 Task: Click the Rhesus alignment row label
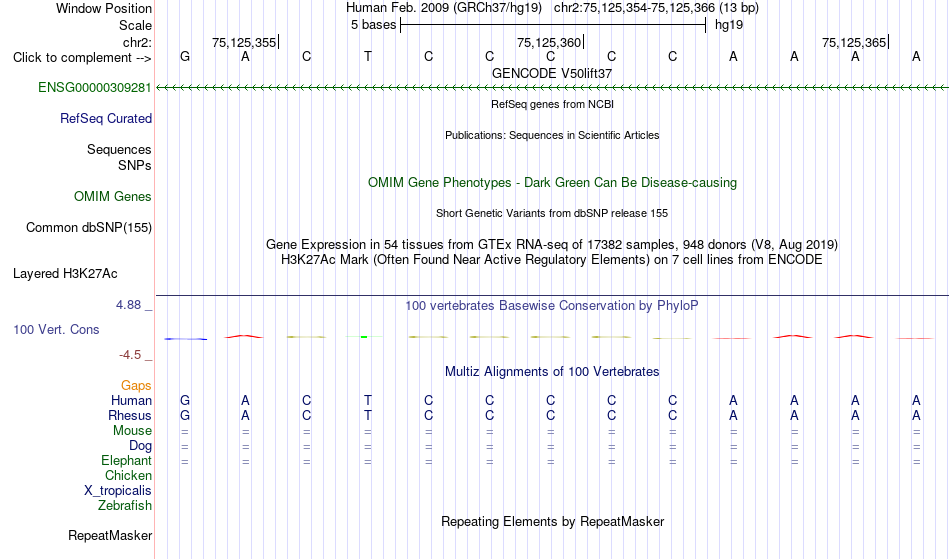coord(130,416)
